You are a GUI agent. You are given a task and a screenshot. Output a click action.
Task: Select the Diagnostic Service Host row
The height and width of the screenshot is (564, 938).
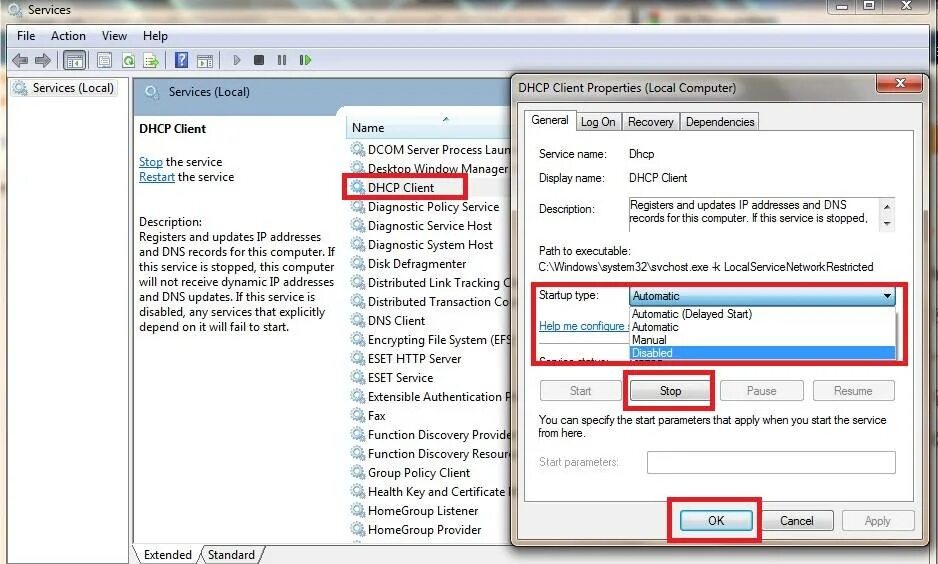(430, 225)
